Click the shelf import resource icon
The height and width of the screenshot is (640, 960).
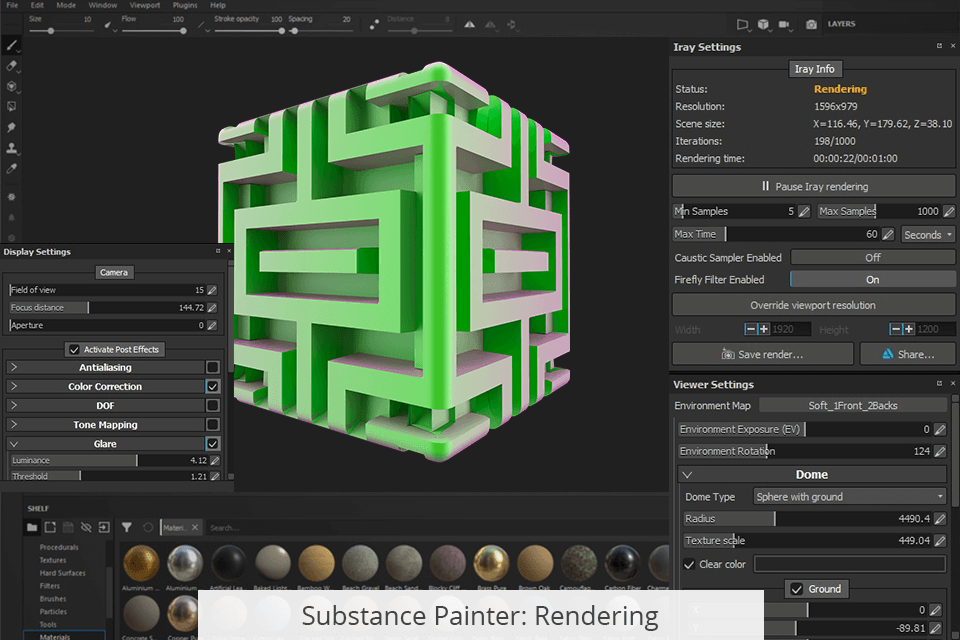coord(104,527)
